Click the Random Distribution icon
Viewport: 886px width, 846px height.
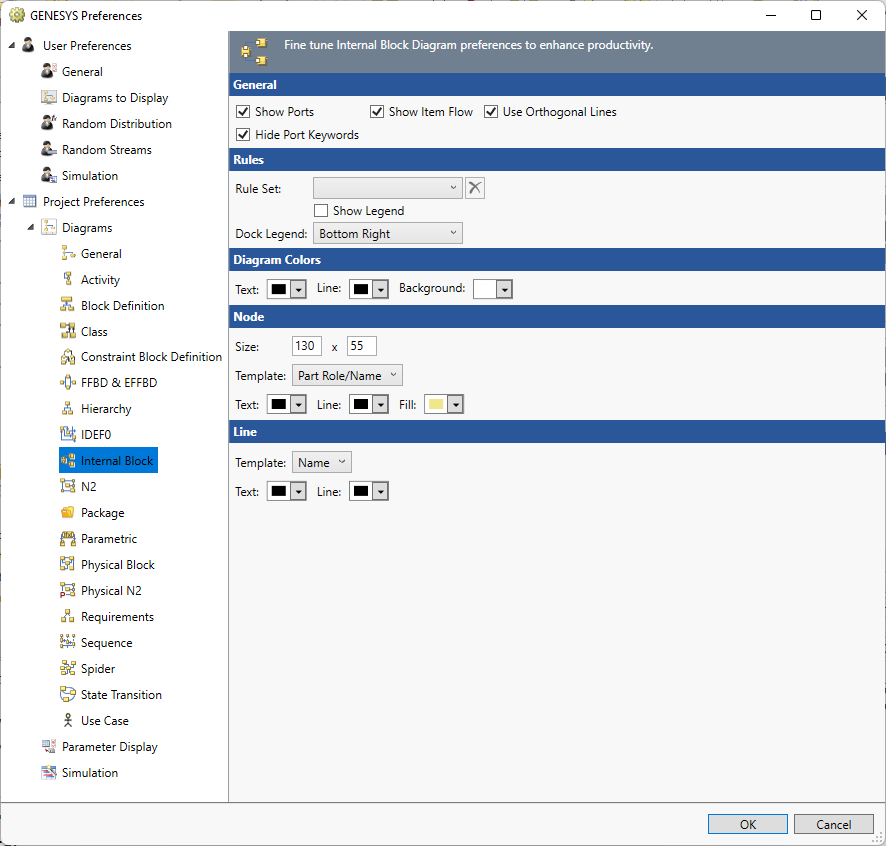(49, 123)
